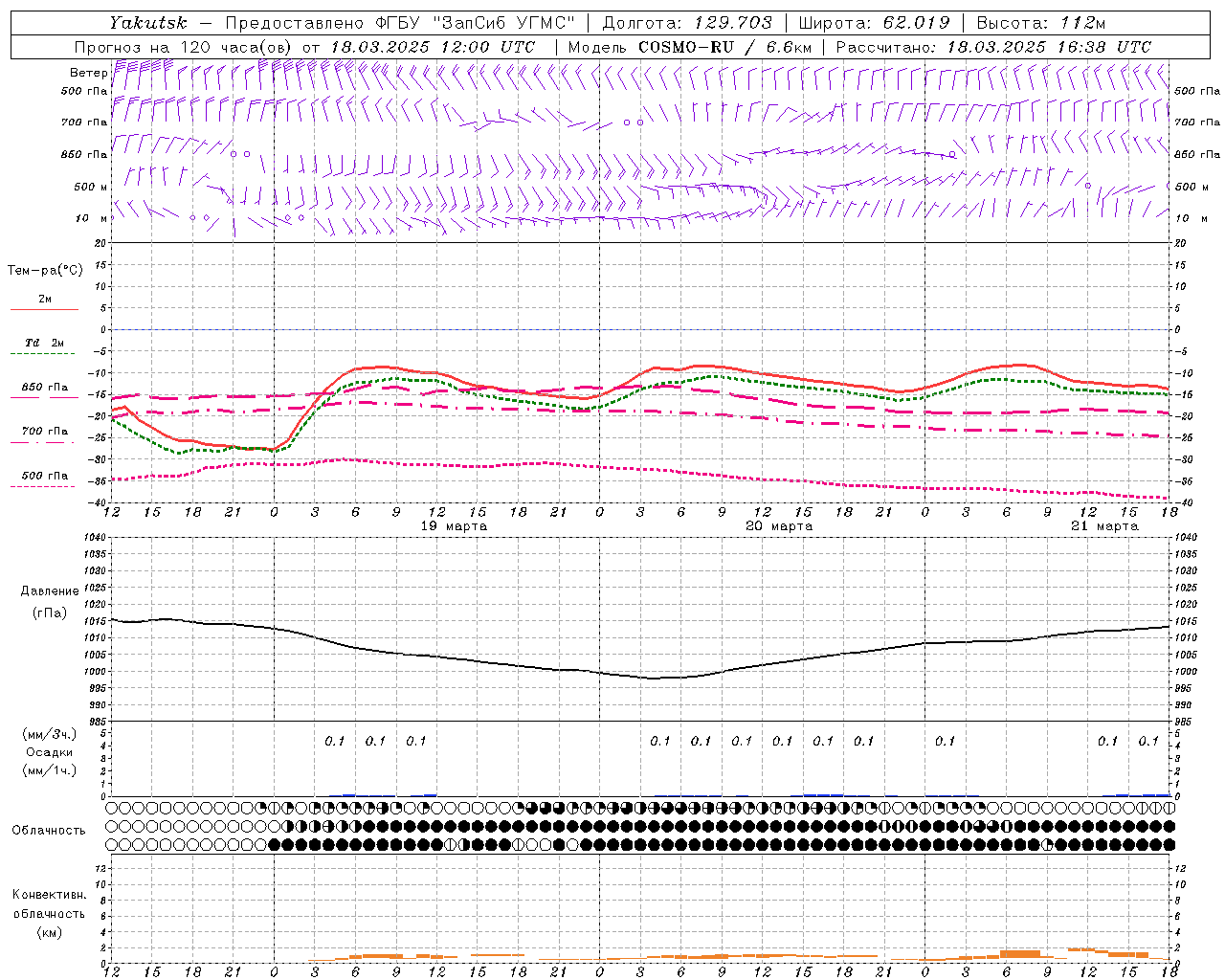Click the 1040 value on left pressure axis
Viewport: 1225px width, 980px height.
click(95, 538)
